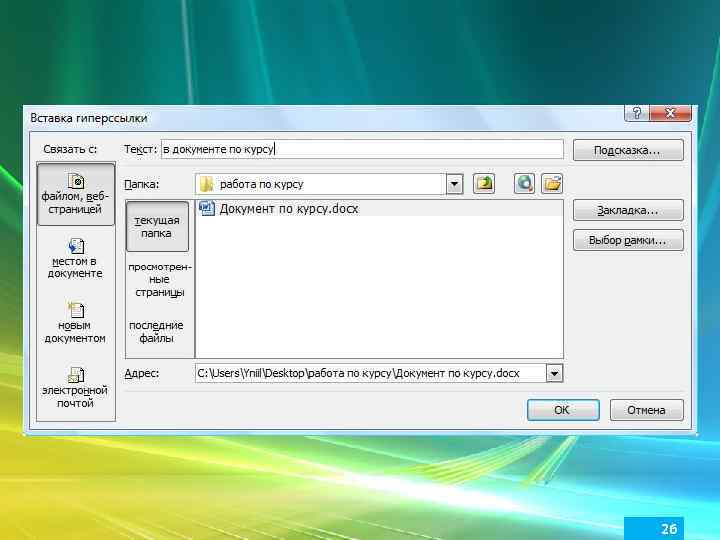Click the Выбор рамки button
Screen dimensions: 720x540
click(628, 240)
